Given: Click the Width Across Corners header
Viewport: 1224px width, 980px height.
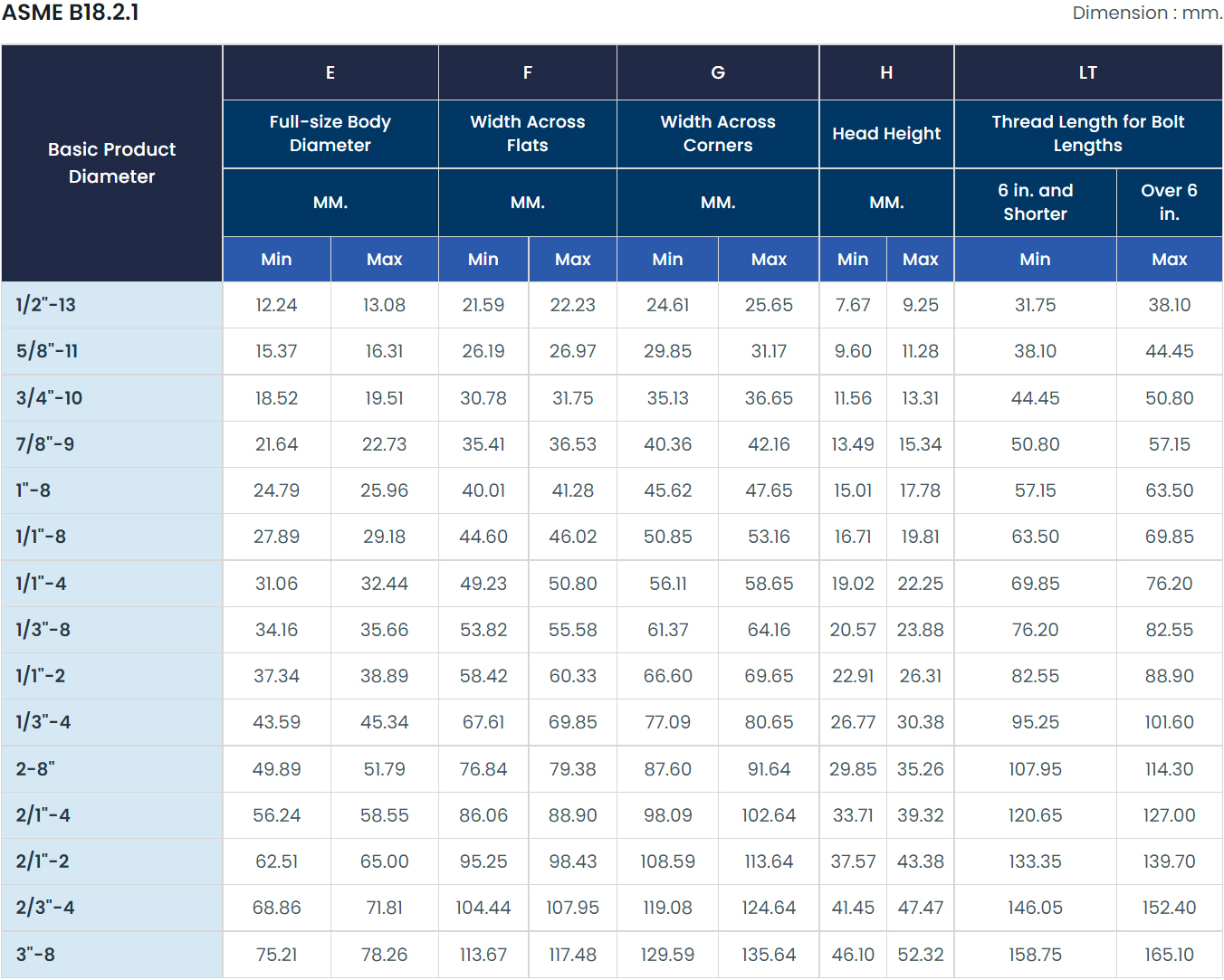Looking at the screenshot, I should (718, 133).
